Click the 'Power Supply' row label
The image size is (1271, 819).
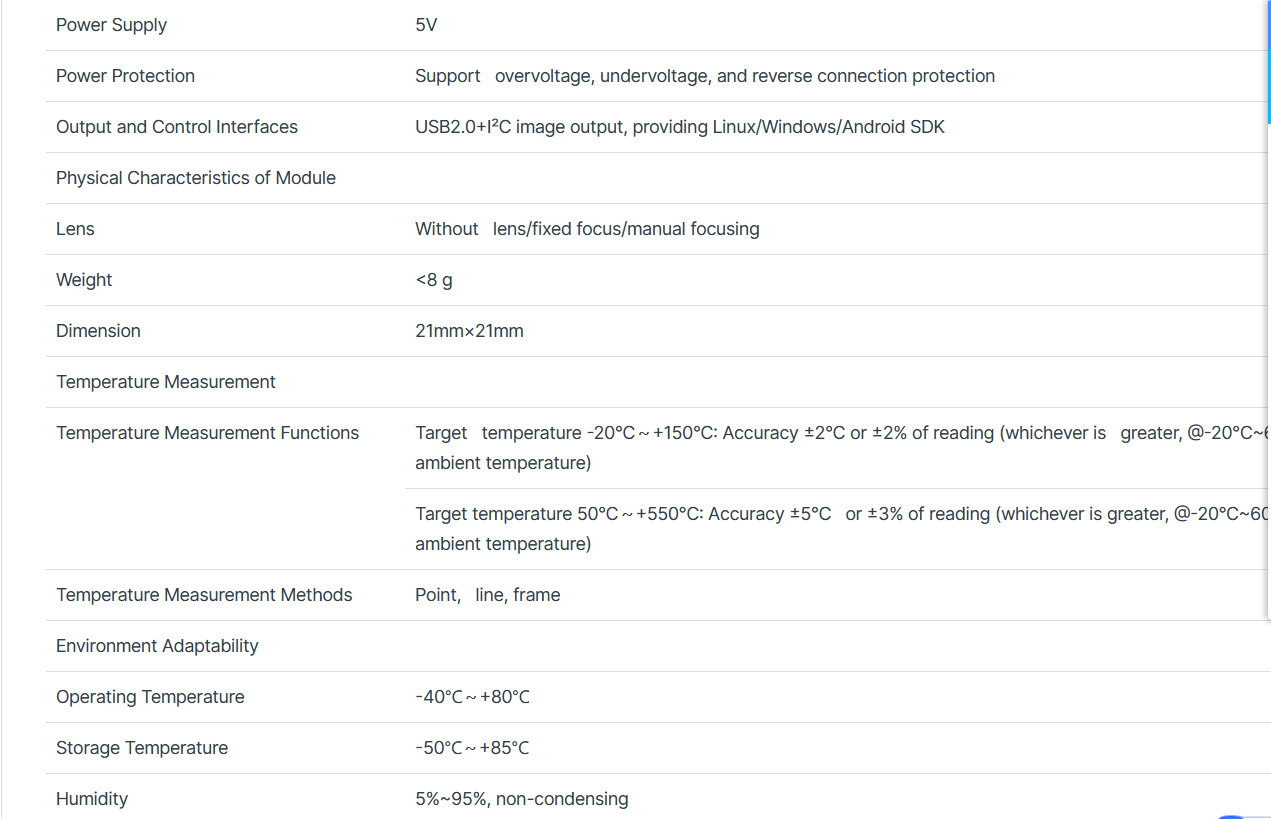pyautogui.click(x=111, y=25)
